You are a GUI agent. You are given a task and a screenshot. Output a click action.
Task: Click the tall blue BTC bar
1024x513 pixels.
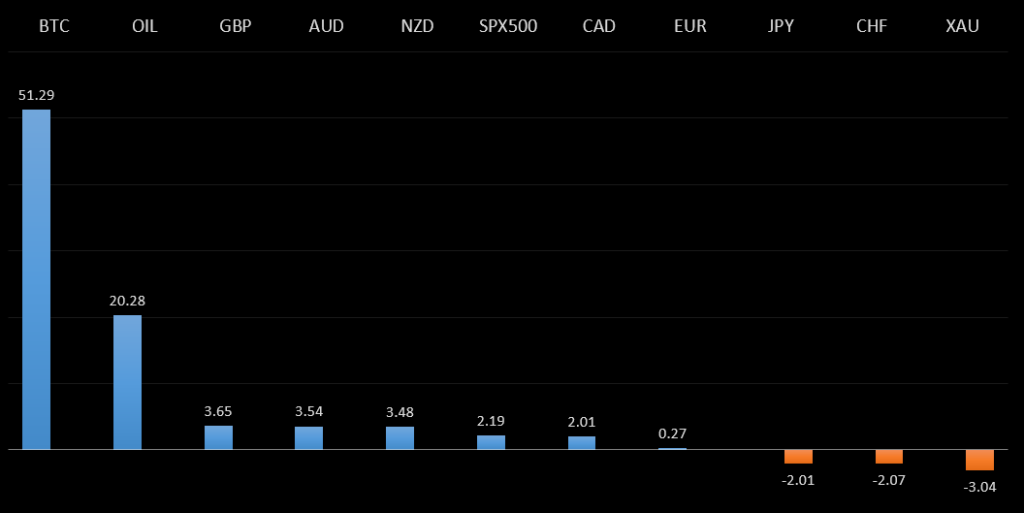pos(37,280)
